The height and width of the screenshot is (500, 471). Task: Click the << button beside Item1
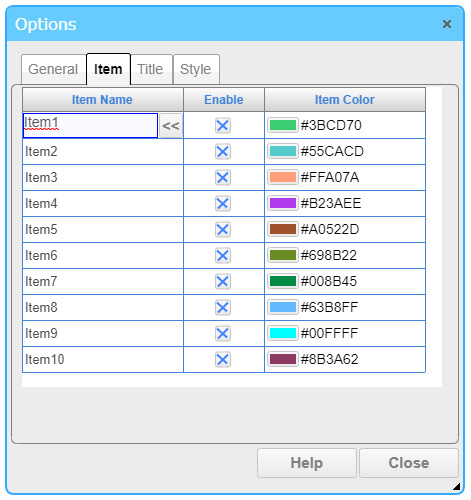[171, 126]
